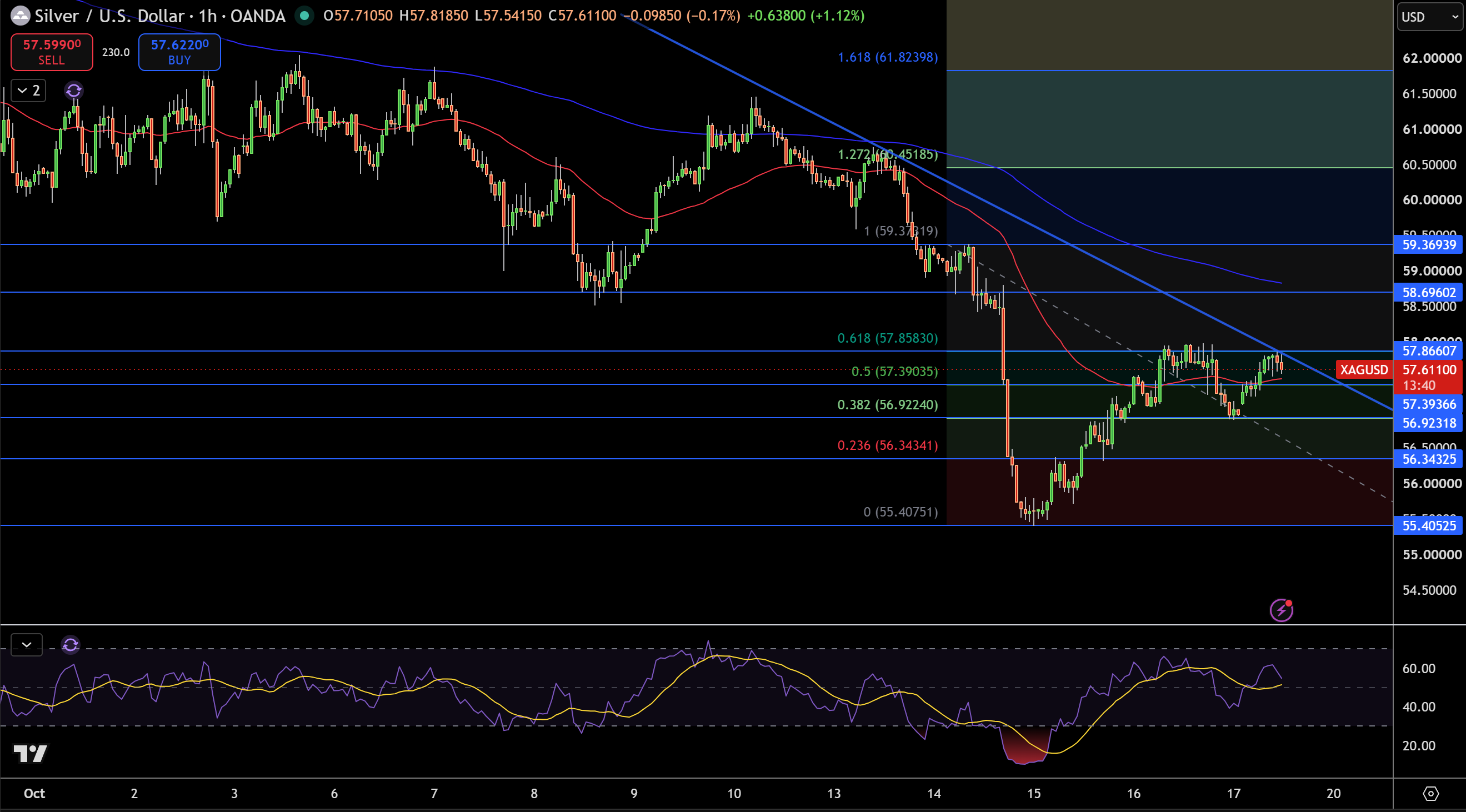Click the 62.00000 price axis label
Viewport: 1466px width, 812px height.
[1432, 58]
